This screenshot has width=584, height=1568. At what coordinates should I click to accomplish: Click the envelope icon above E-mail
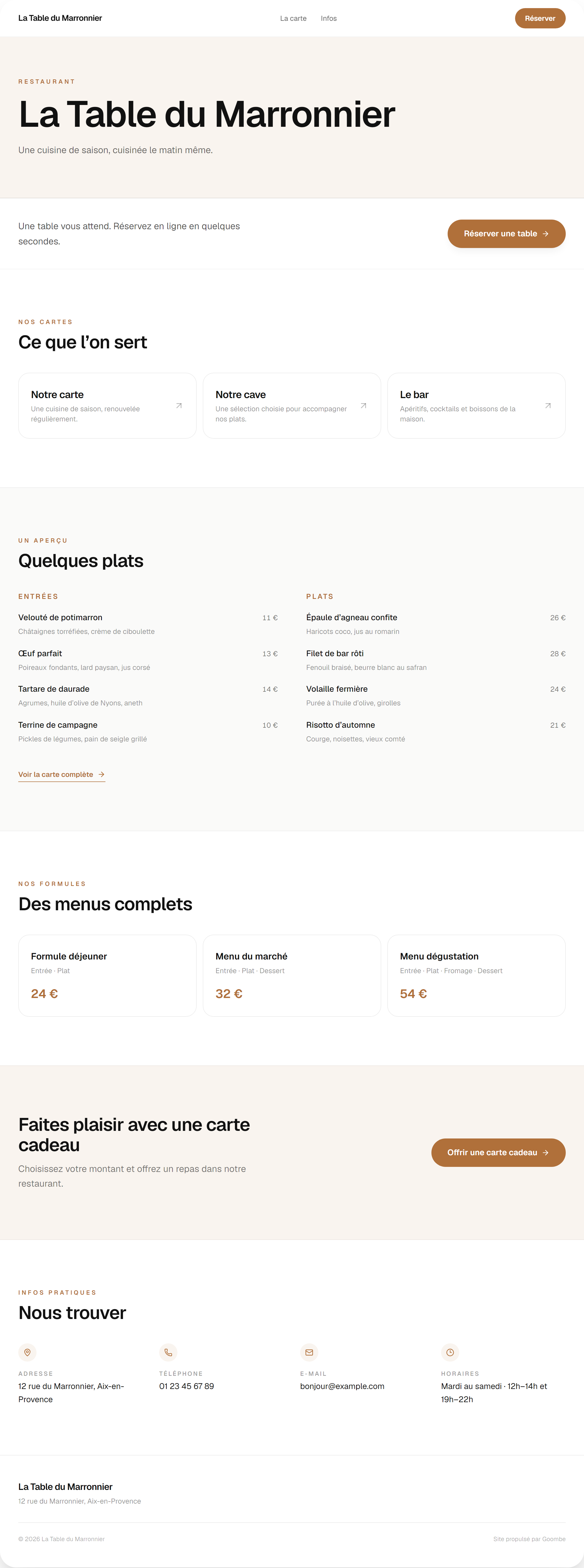pyautogui.click(x=309, y=1352)
